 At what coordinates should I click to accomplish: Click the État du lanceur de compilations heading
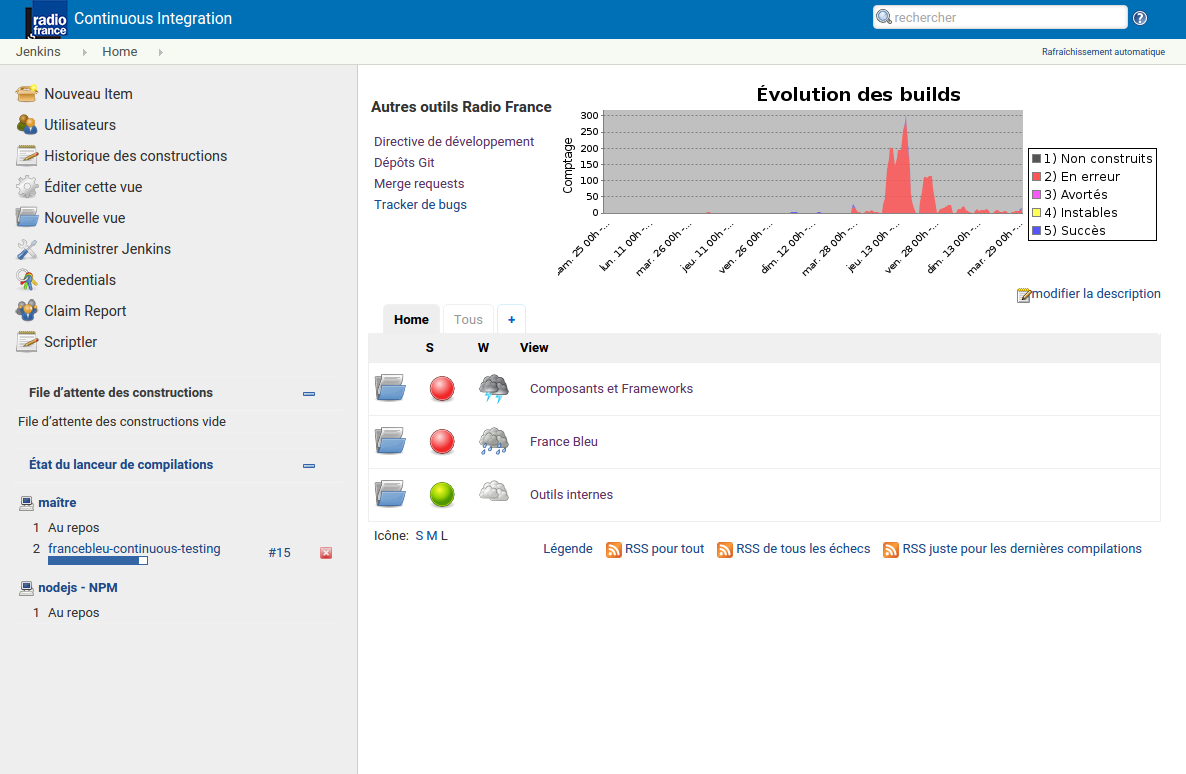[120, 465]
